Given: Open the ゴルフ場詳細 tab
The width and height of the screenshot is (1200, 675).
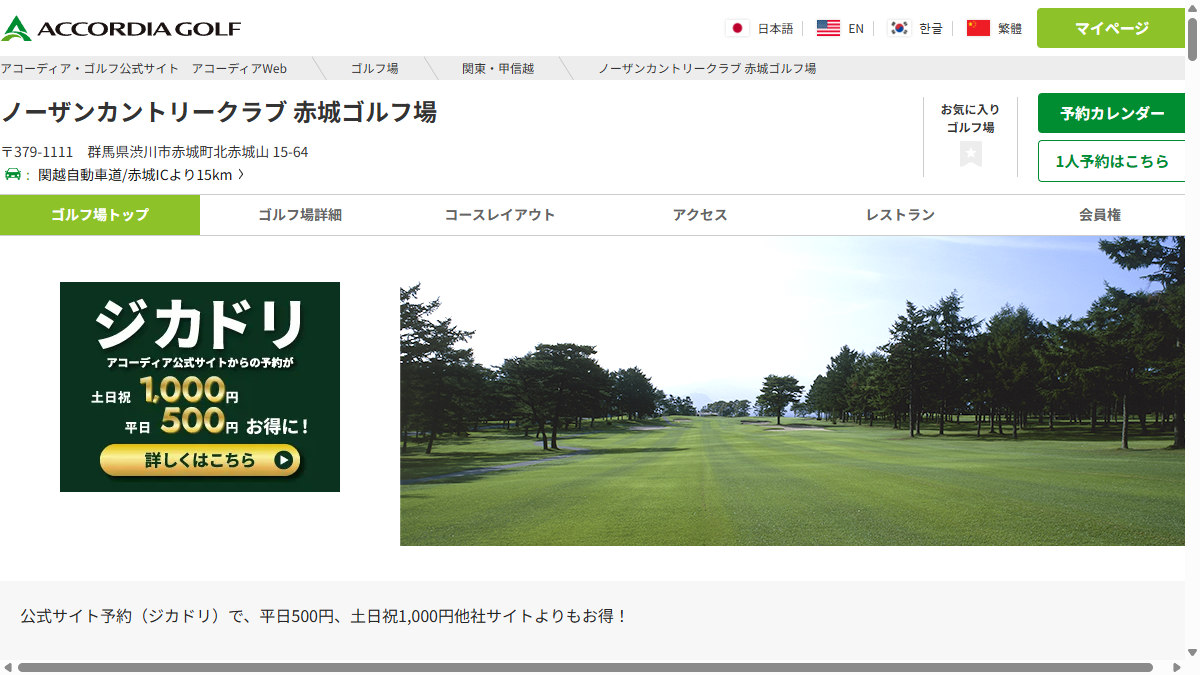Looking at the screenshot, I should click(300, 215).
